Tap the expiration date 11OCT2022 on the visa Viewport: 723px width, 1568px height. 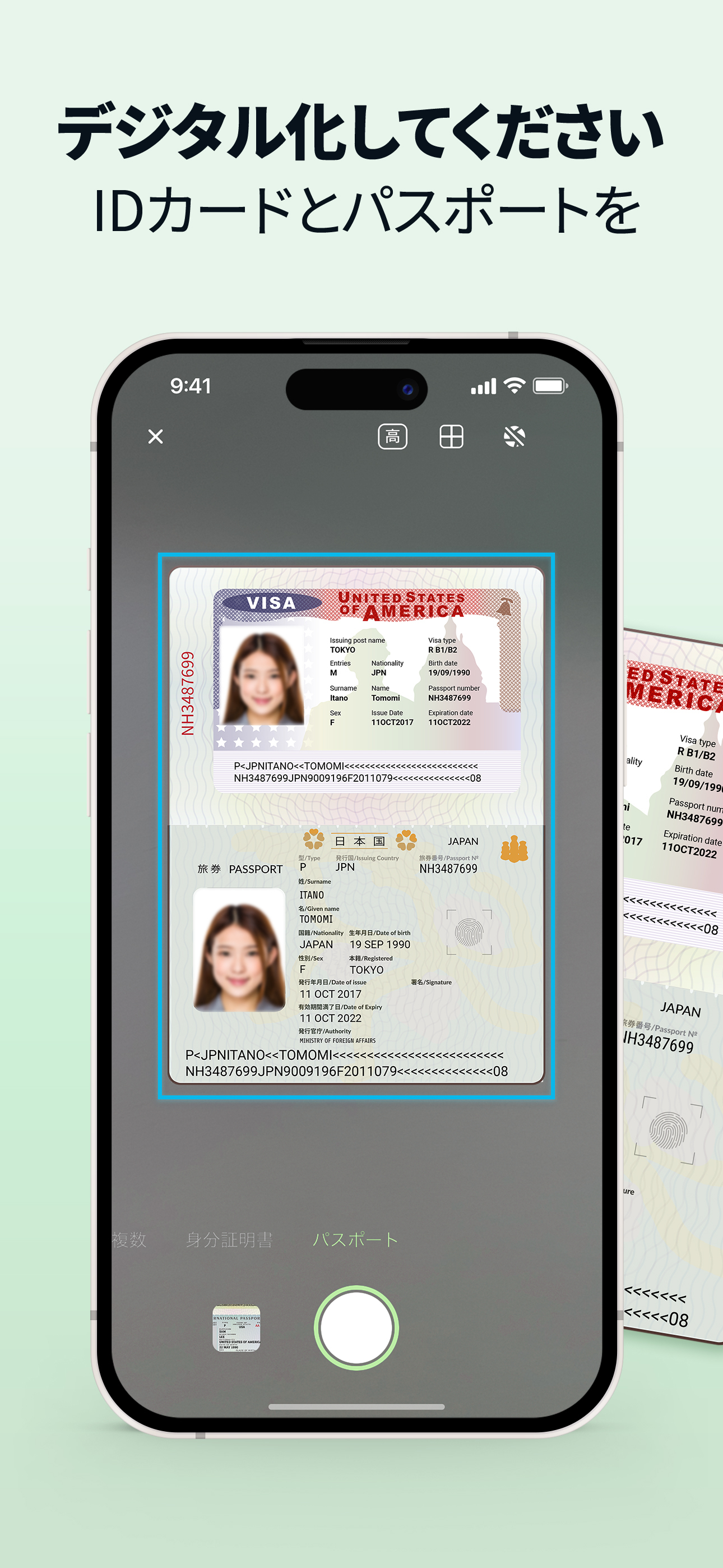449,722
